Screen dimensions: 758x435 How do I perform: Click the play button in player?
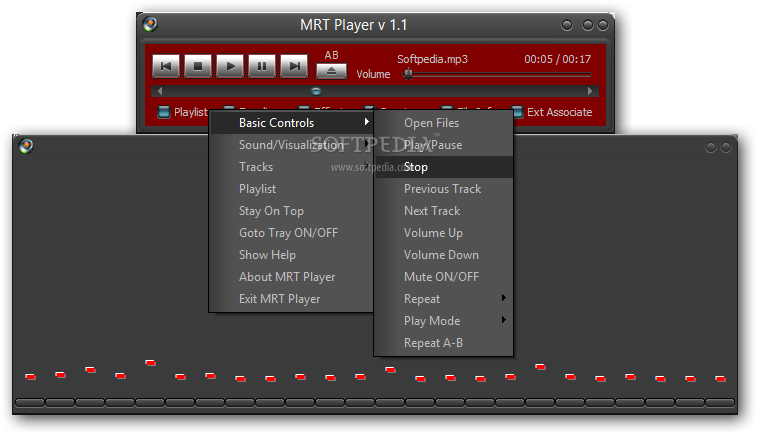click(230, 66)
